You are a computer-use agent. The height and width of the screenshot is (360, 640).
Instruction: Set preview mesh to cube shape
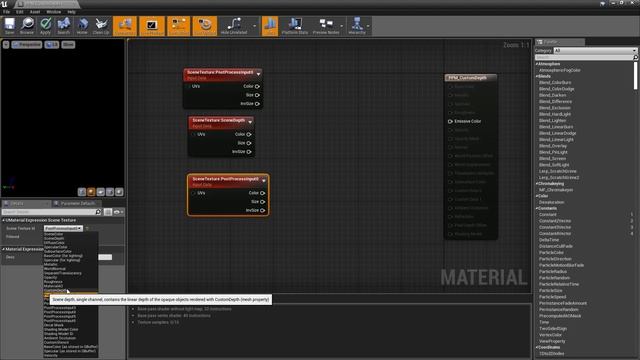[x=110, y=192]
